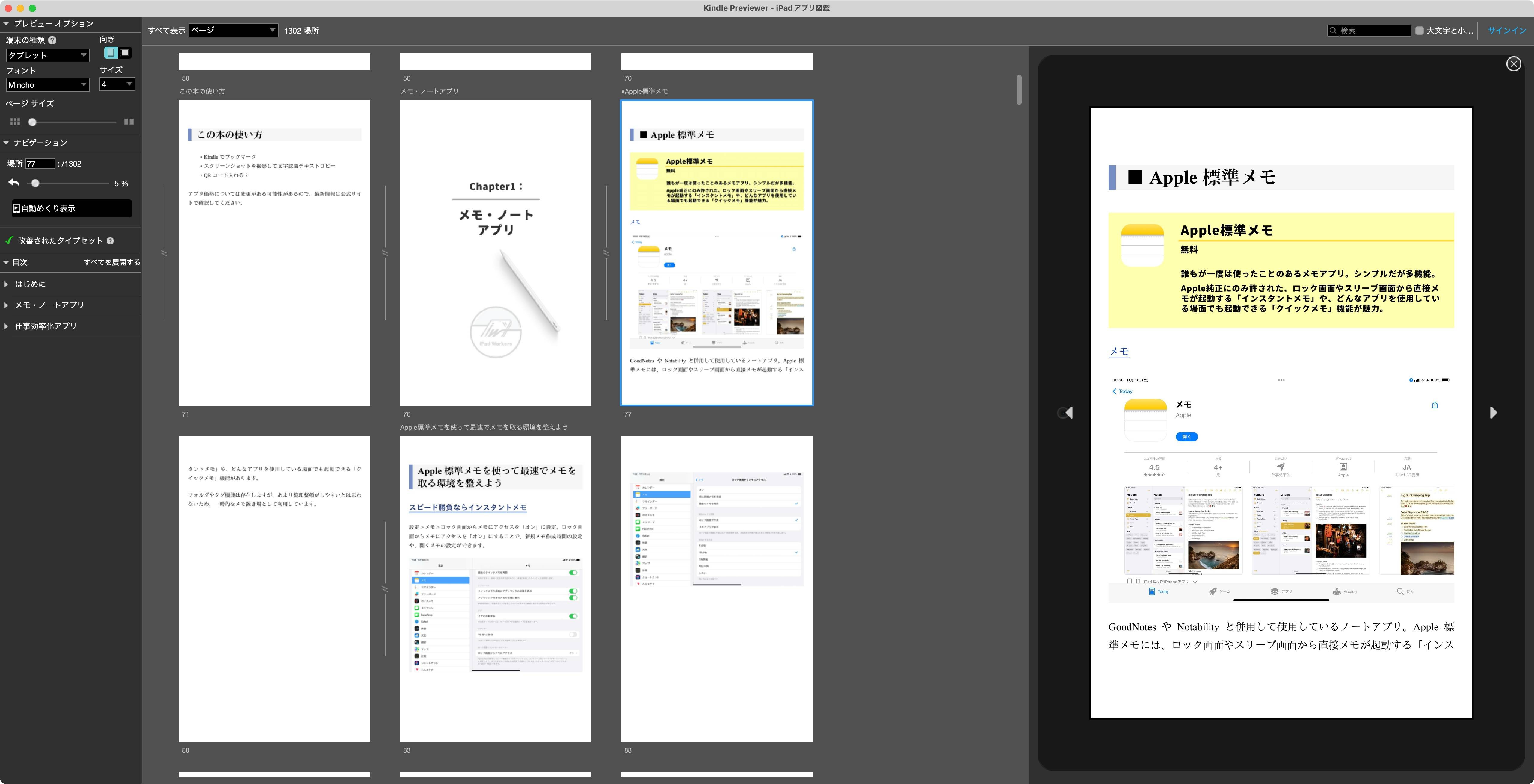Expand the 仕事効率化アプリ contents entry
This screenshot has width=1534, height=784.
6,326
